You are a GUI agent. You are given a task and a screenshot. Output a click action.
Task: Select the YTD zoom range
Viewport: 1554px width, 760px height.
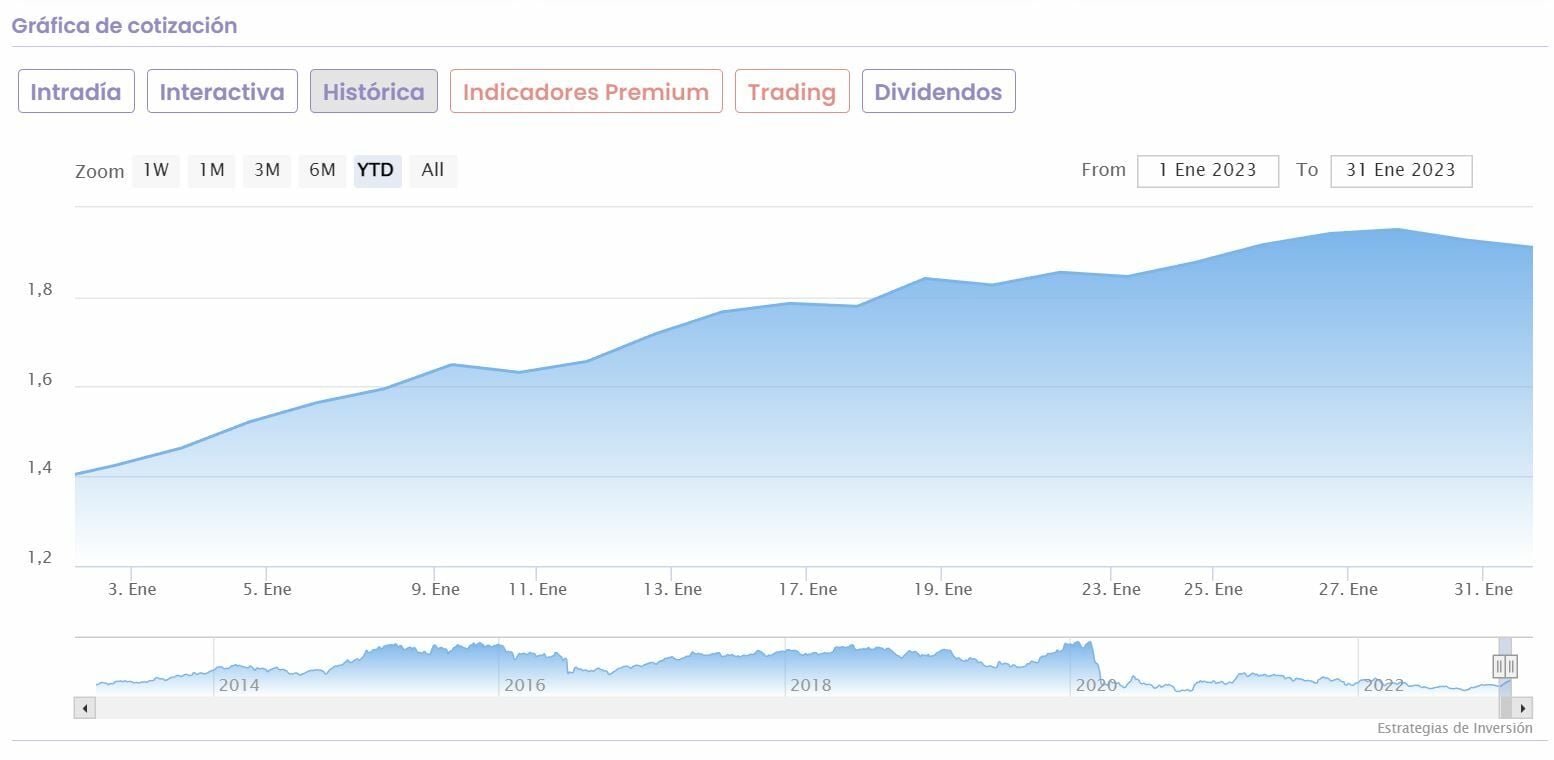pos(376,170)
